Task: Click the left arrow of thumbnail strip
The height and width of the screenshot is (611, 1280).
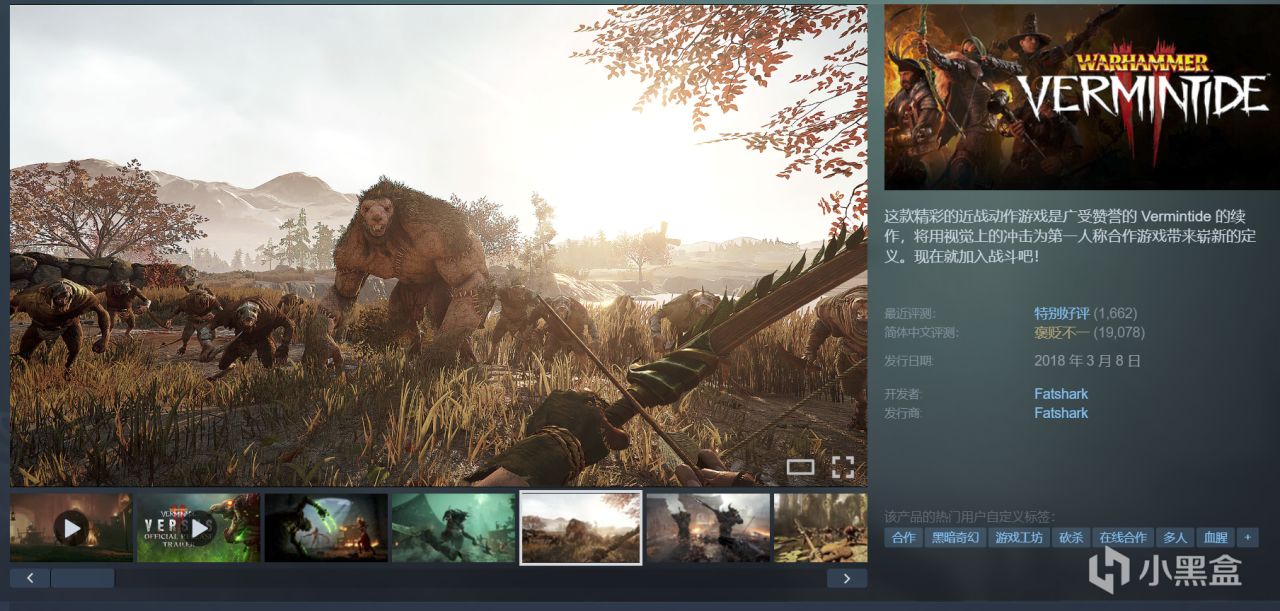Action: (x=30, y=578)
